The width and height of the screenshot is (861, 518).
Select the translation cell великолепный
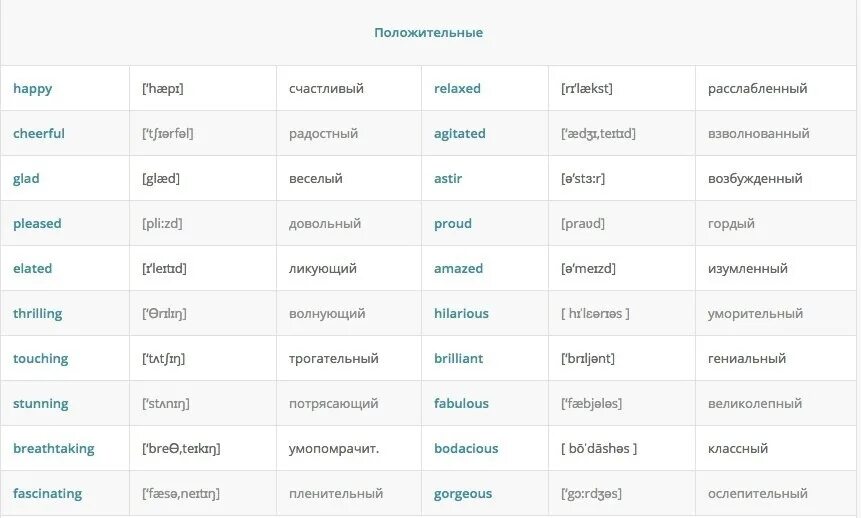(x=755, y=404)
